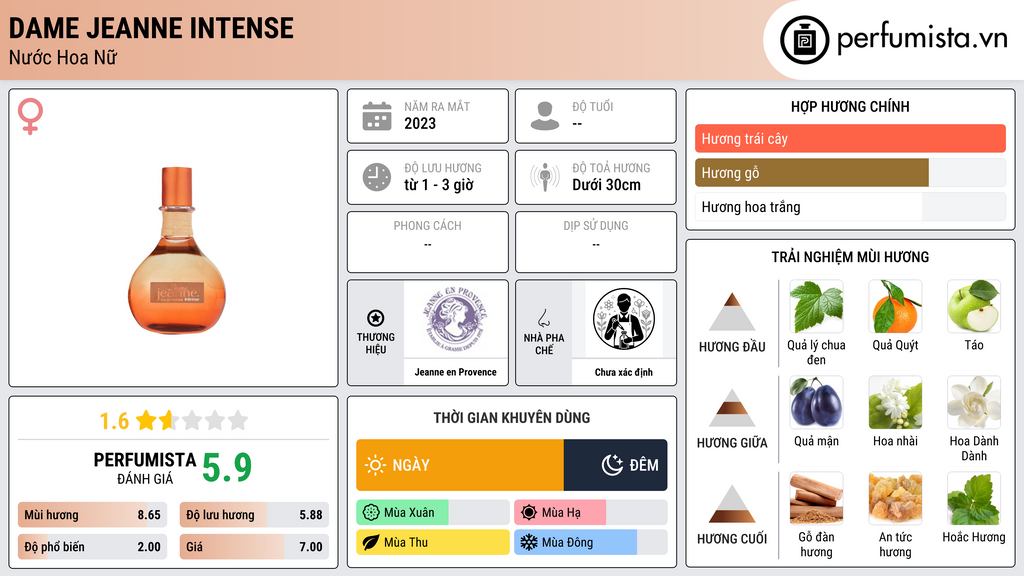Click the Mùa Đông season bar
Image resolution: width=1024 pixels, height=576 pixels.
590,542
